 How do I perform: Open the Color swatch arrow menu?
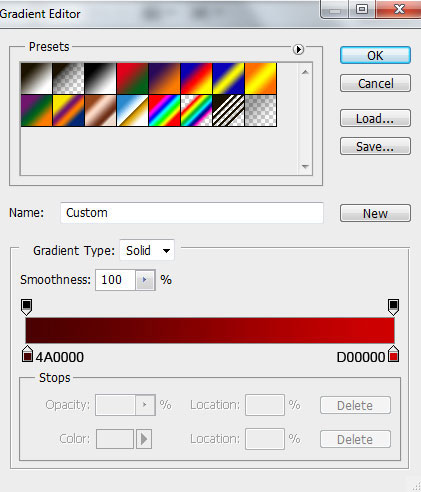144,439
